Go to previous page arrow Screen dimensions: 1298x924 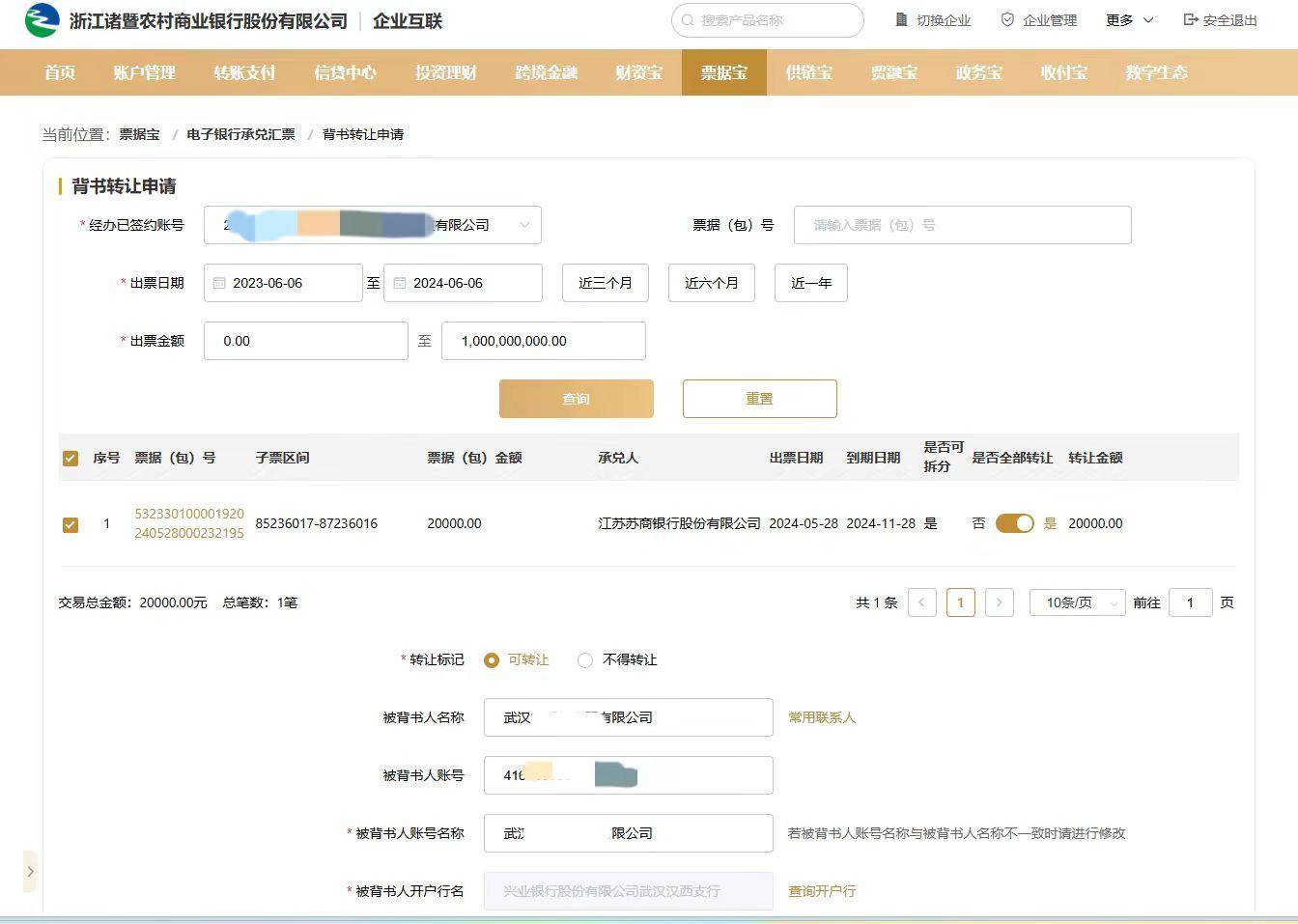(922, 602)
